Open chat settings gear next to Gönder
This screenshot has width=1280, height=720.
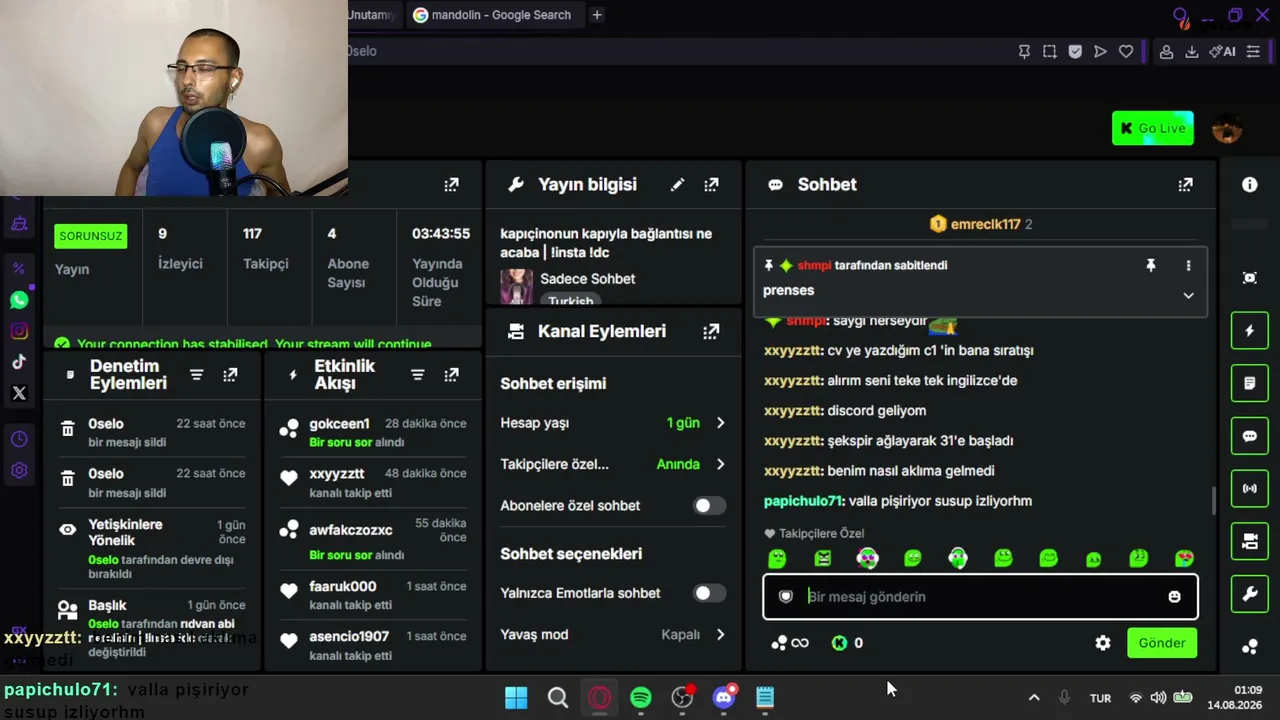1102,643
